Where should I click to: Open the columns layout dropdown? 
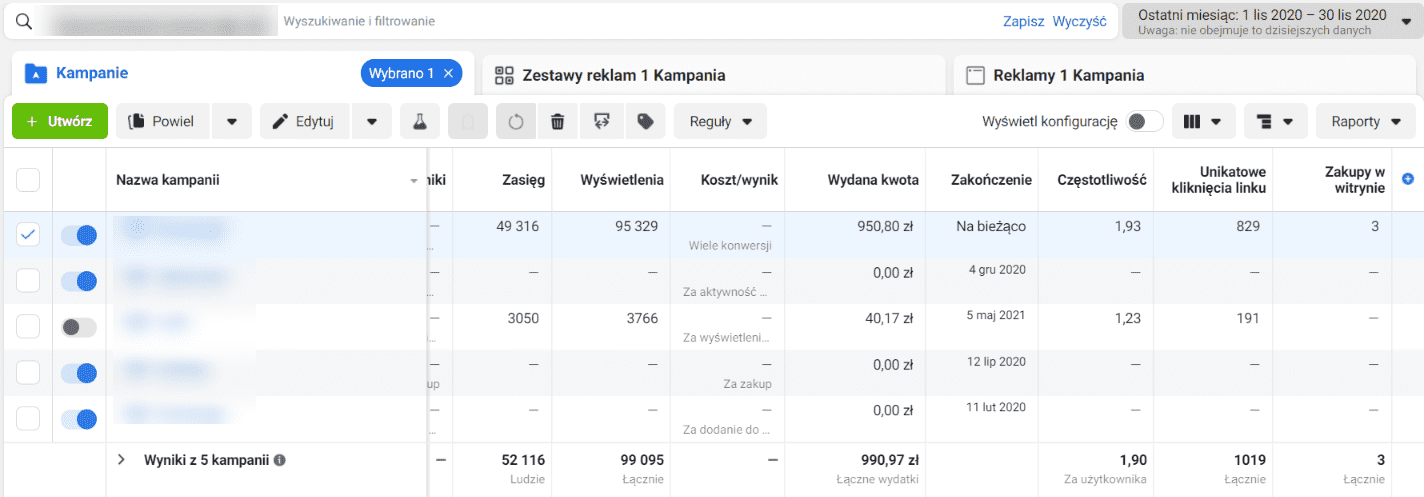[1203, 122]
